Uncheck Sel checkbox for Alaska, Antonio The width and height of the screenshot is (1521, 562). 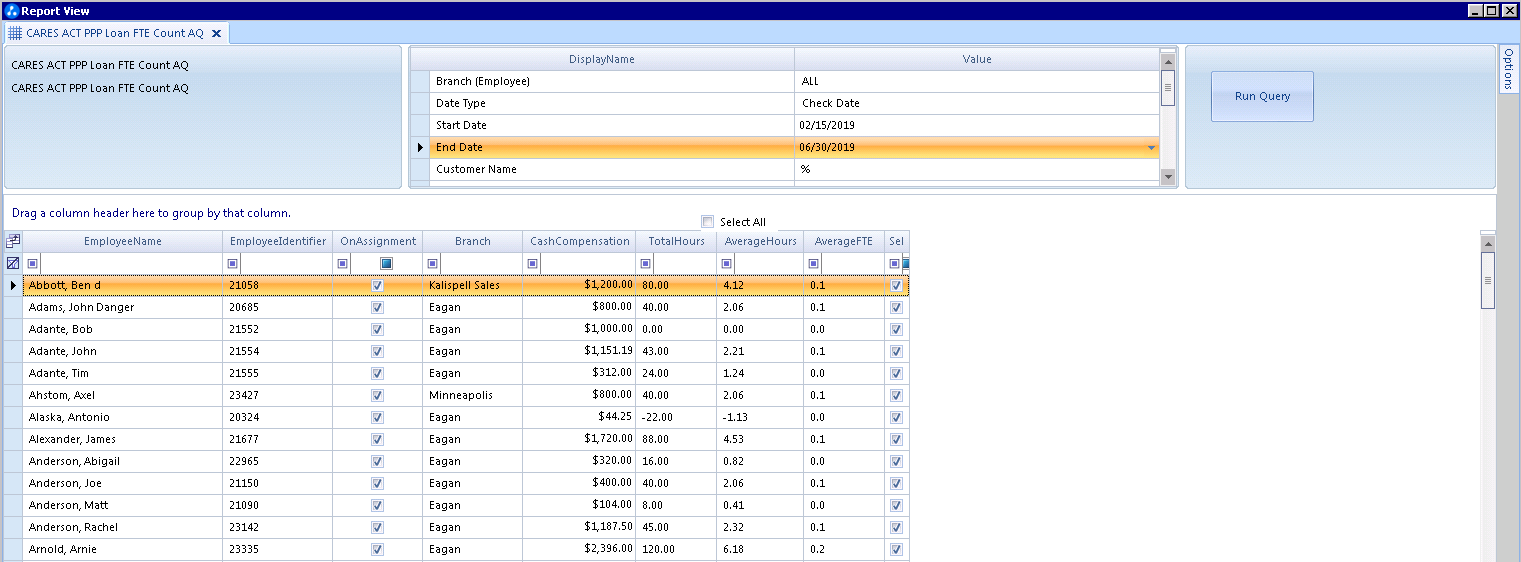[x=896, y=417]
